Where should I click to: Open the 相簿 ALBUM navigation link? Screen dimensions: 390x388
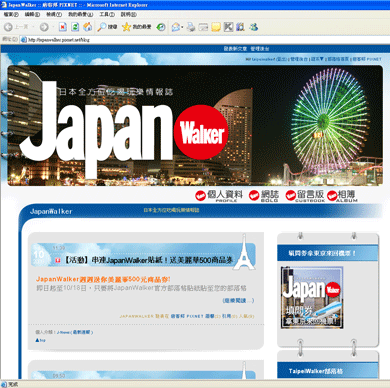click(x=343, y=196)
